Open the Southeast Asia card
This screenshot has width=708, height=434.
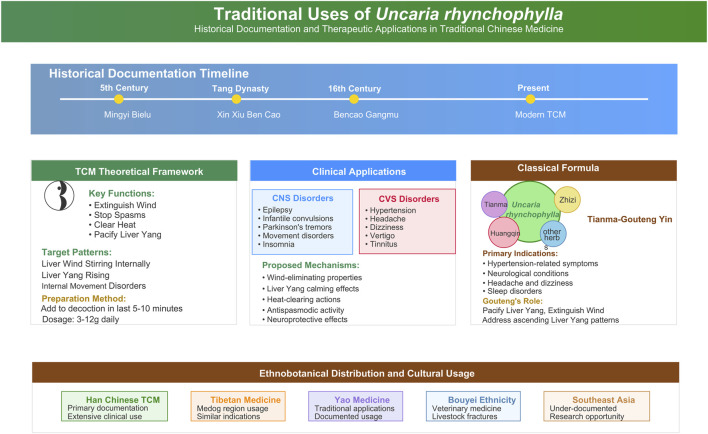point(596,406)
